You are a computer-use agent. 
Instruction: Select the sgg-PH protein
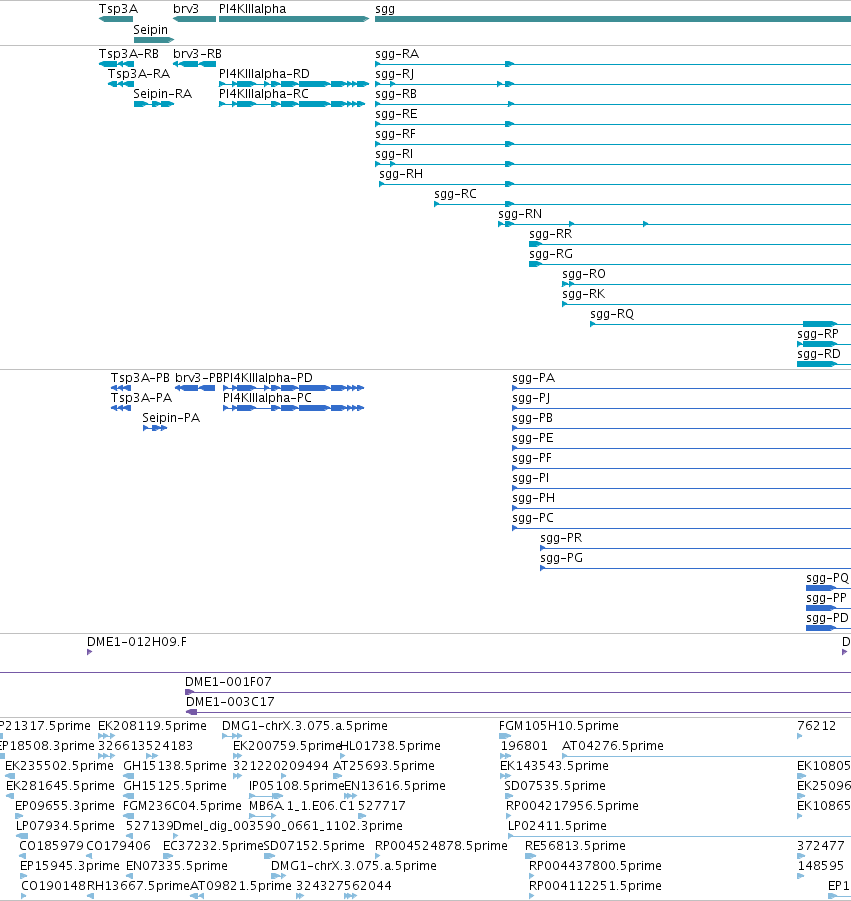[681, 508]
